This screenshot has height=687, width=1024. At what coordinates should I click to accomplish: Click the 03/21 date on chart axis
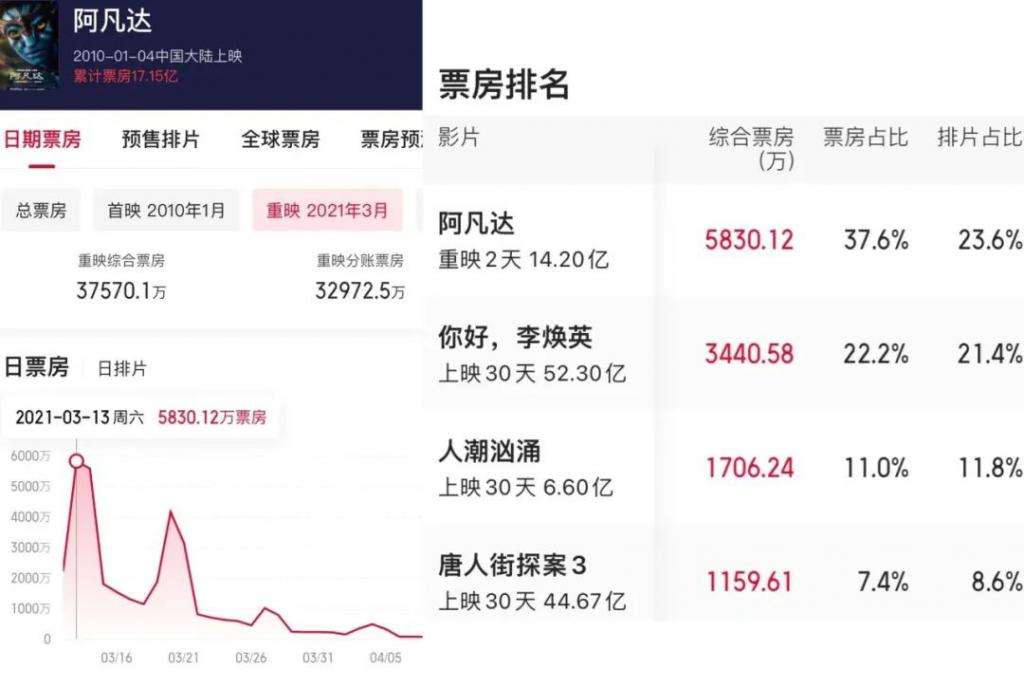(x=183, y=658)
